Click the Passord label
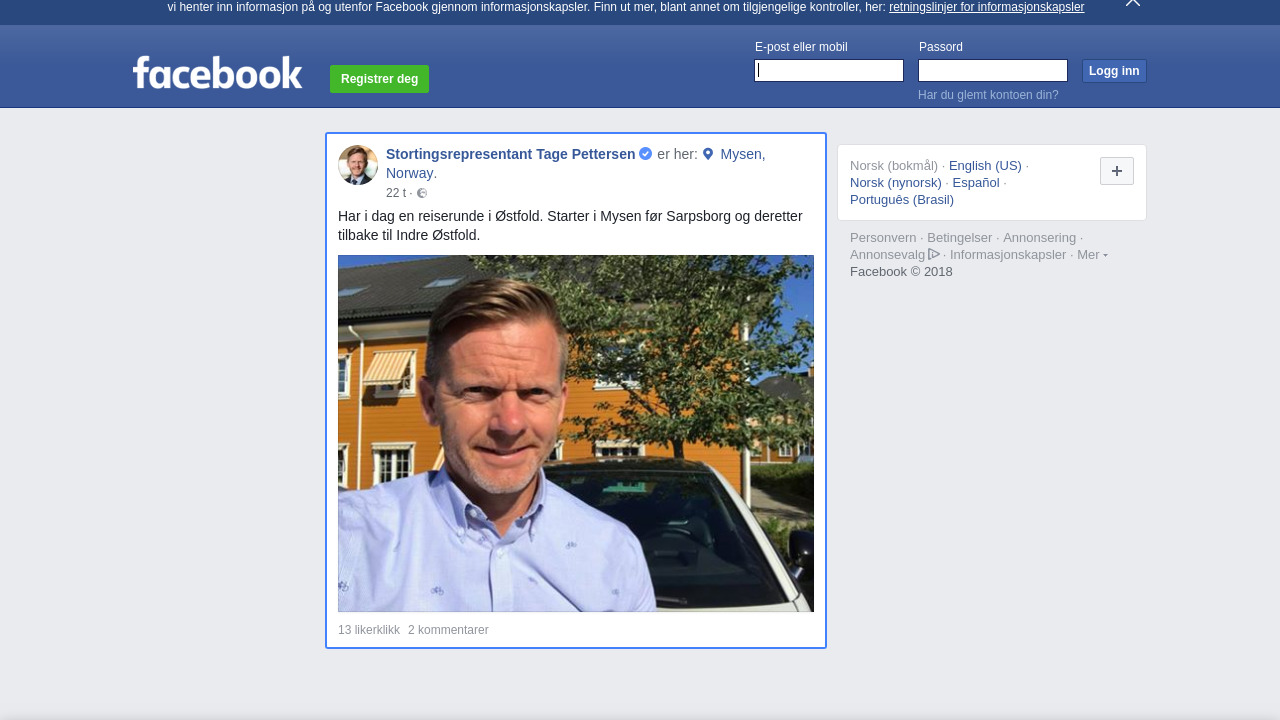 [x=941, y=47]
